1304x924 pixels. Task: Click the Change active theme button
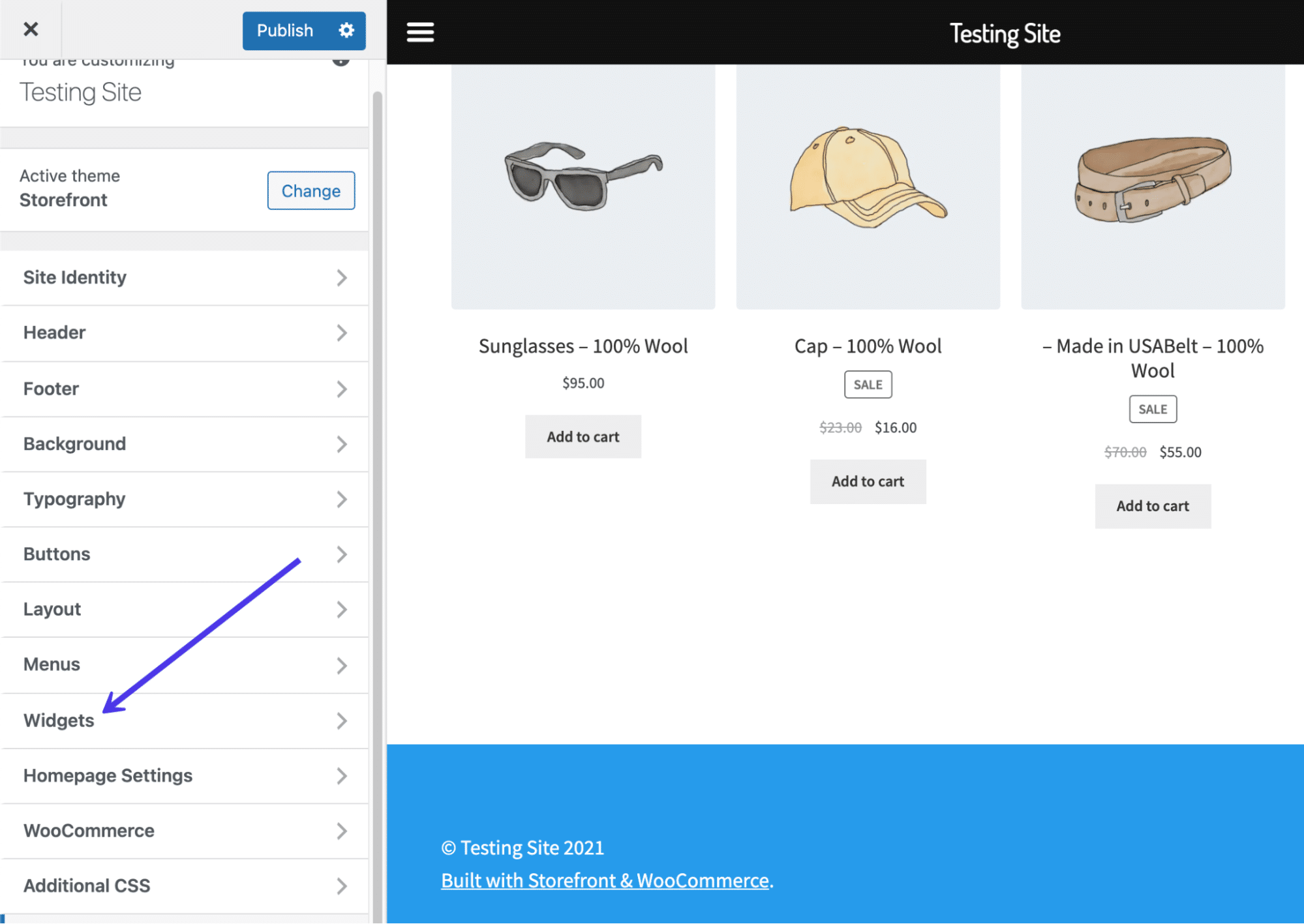(311, 190)
